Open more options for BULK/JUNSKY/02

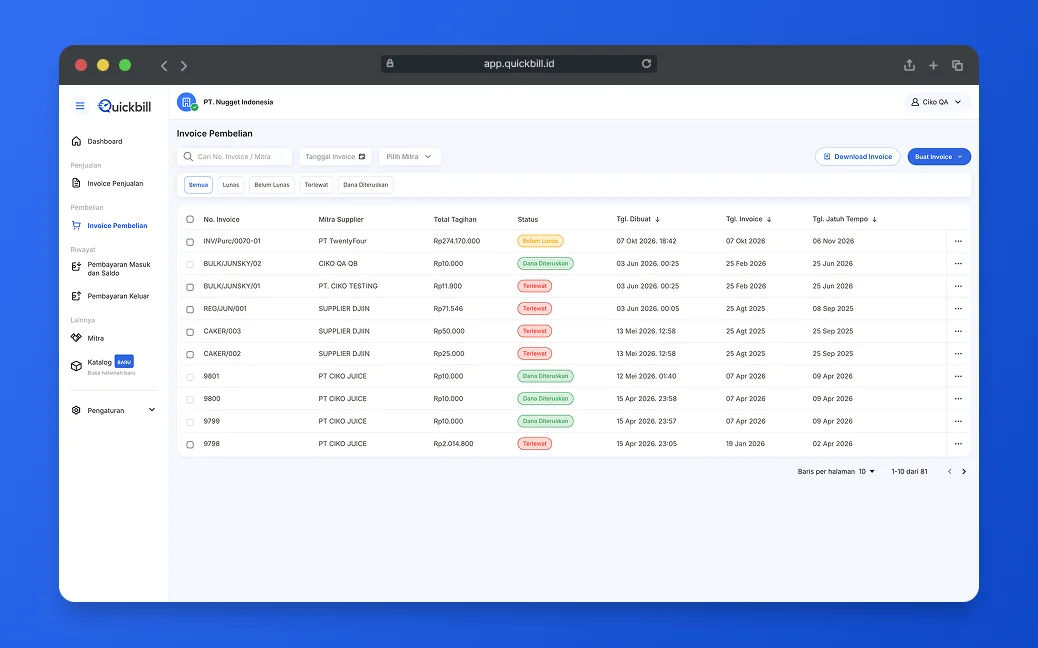click(958, 263)
